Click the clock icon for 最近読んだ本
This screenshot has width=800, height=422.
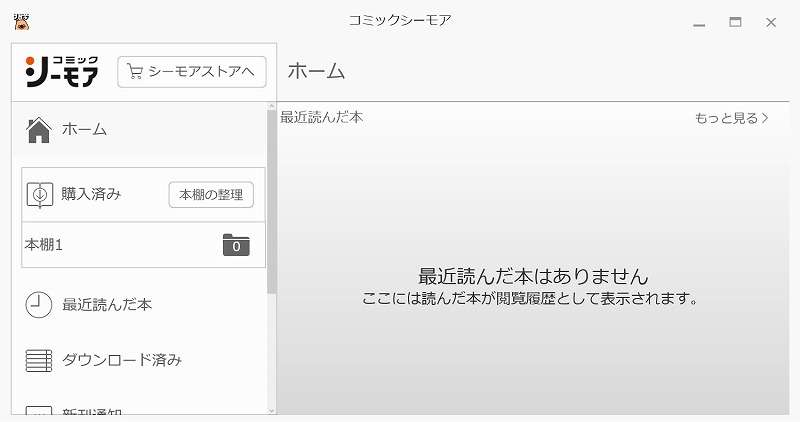tap(39, 305)
